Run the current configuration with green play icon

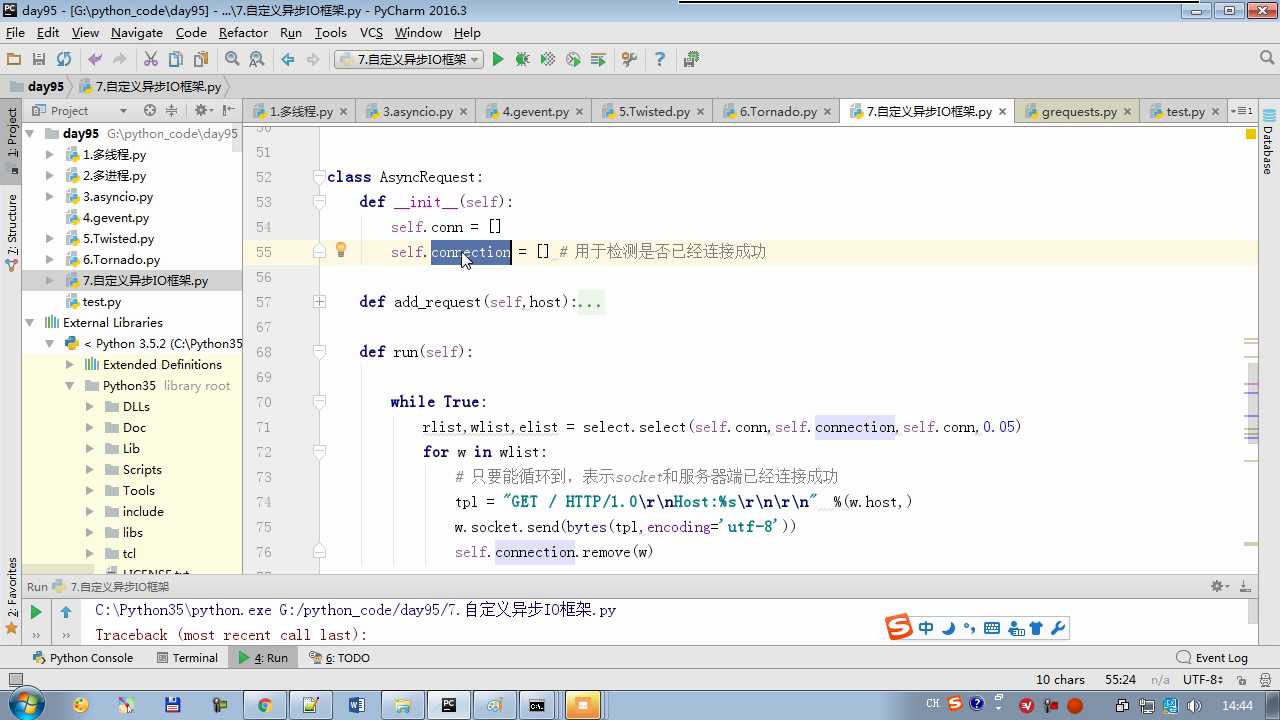coord(497,60)
